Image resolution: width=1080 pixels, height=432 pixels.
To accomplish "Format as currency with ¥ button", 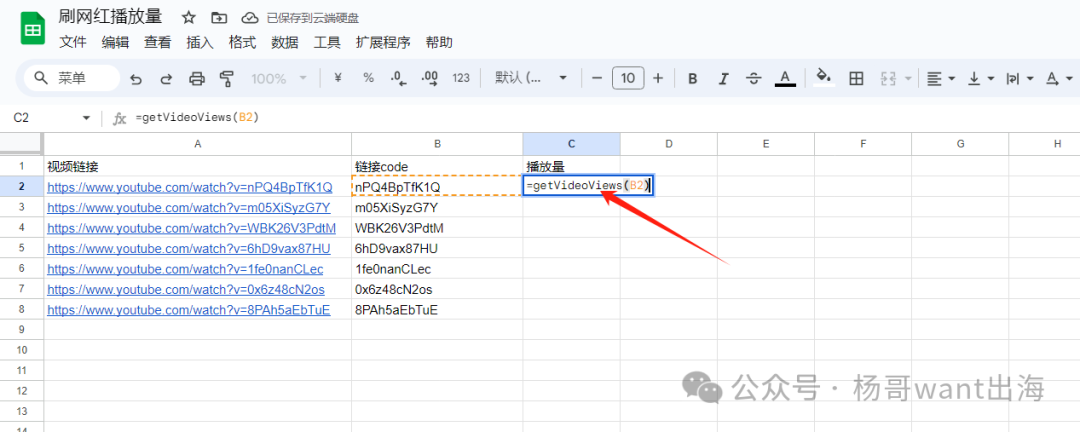I will [338, 79].
